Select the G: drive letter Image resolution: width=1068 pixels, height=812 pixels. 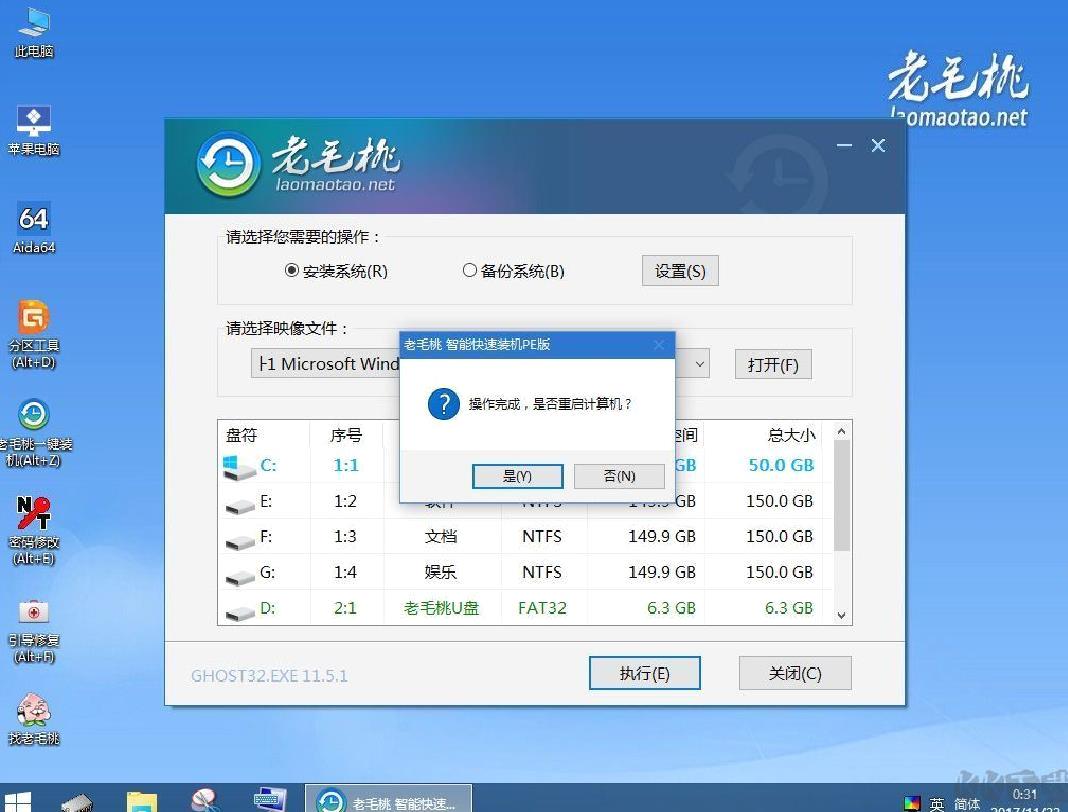point(268,572)
